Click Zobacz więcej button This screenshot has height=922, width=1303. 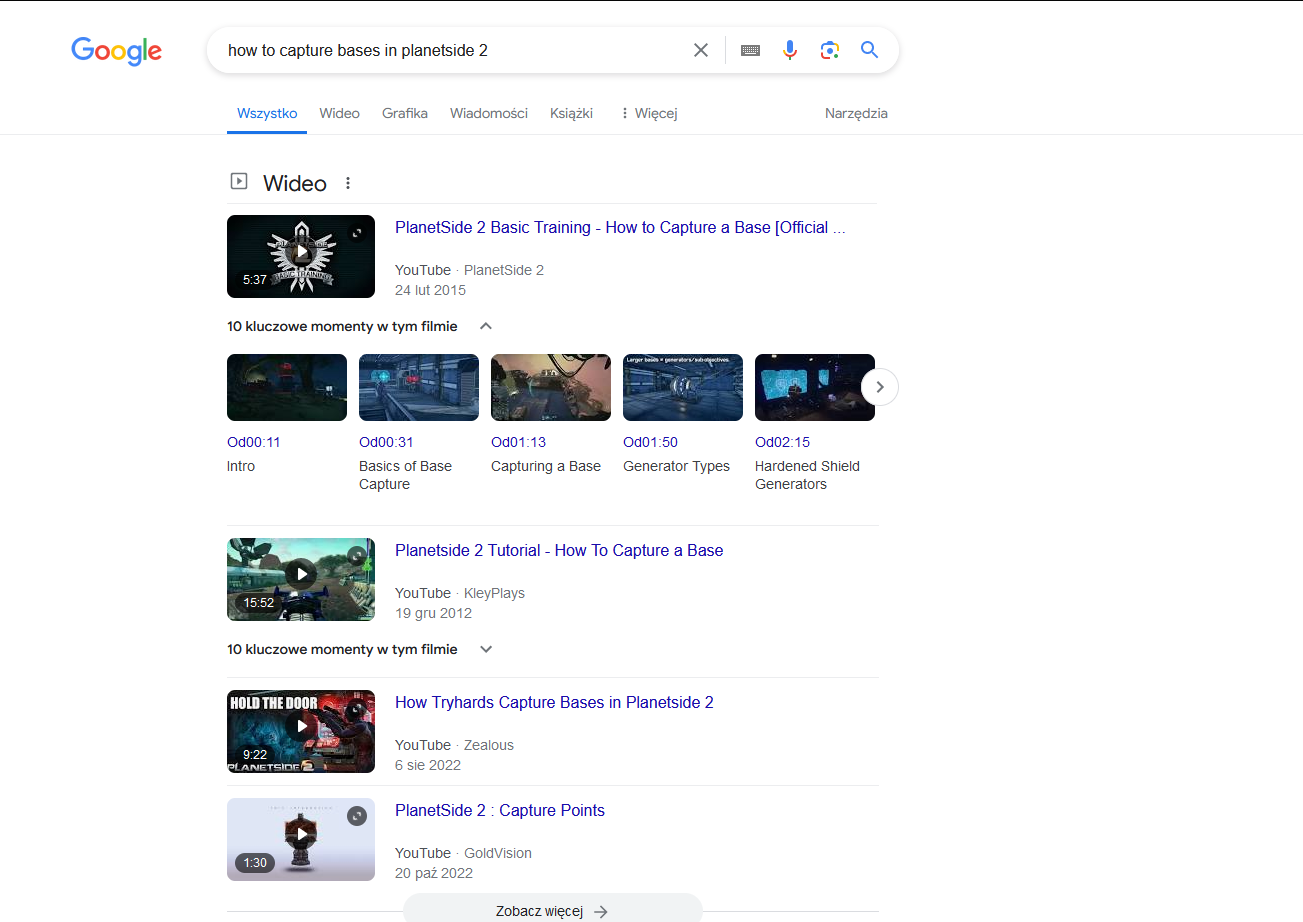point(552,910)
